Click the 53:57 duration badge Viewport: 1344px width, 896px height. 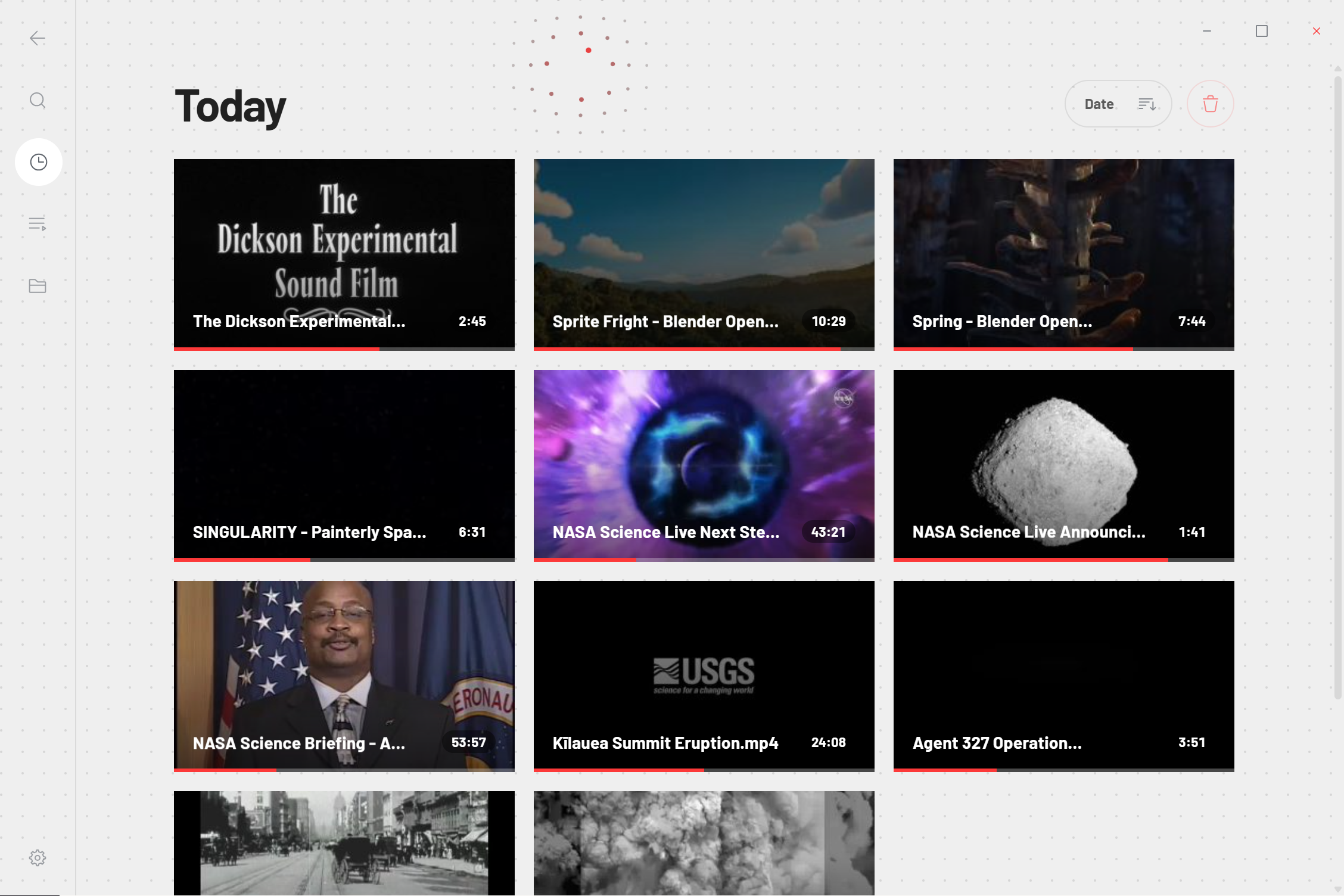point(469,742)
